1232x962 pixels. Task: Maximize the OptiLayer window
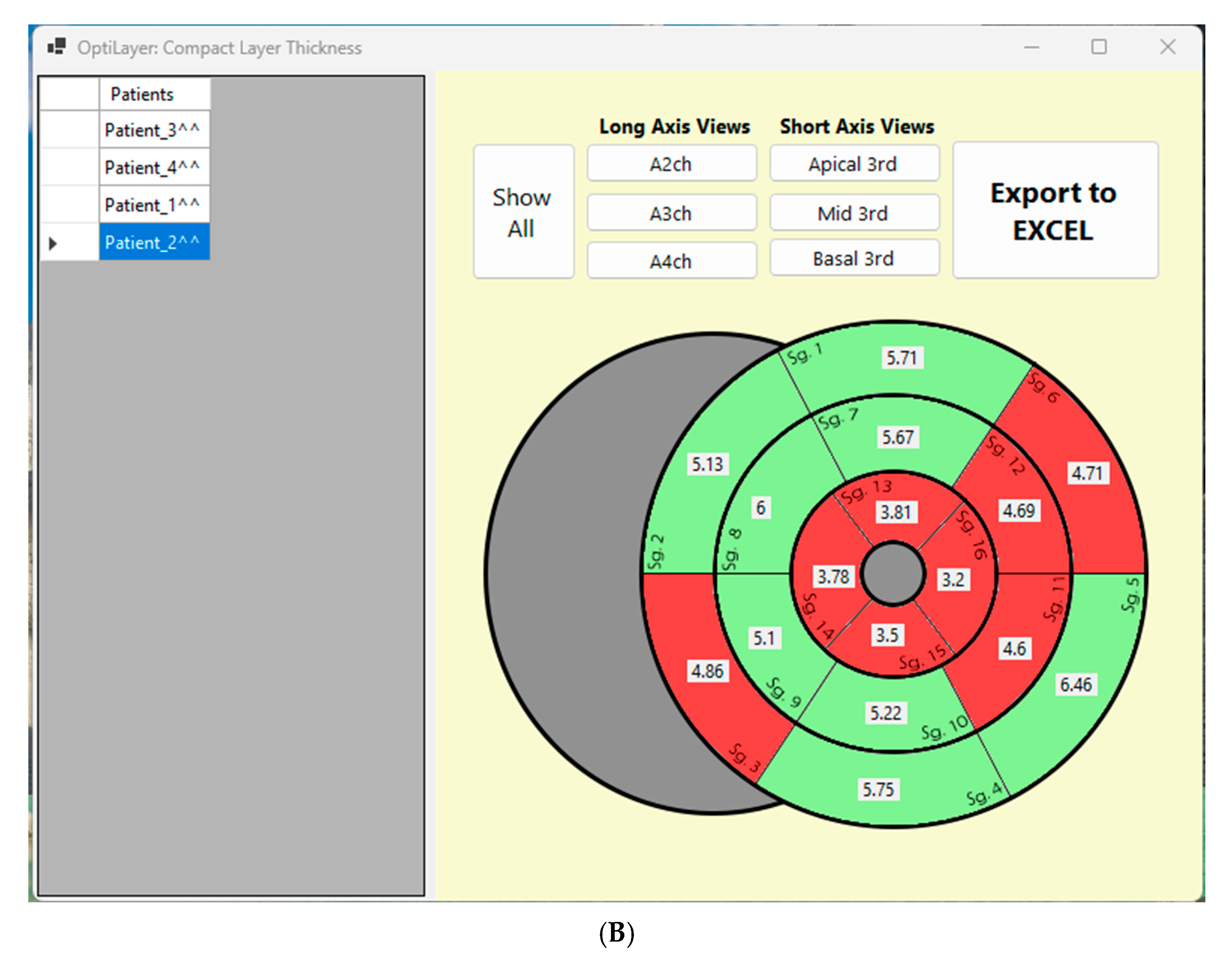(1098, 47)
